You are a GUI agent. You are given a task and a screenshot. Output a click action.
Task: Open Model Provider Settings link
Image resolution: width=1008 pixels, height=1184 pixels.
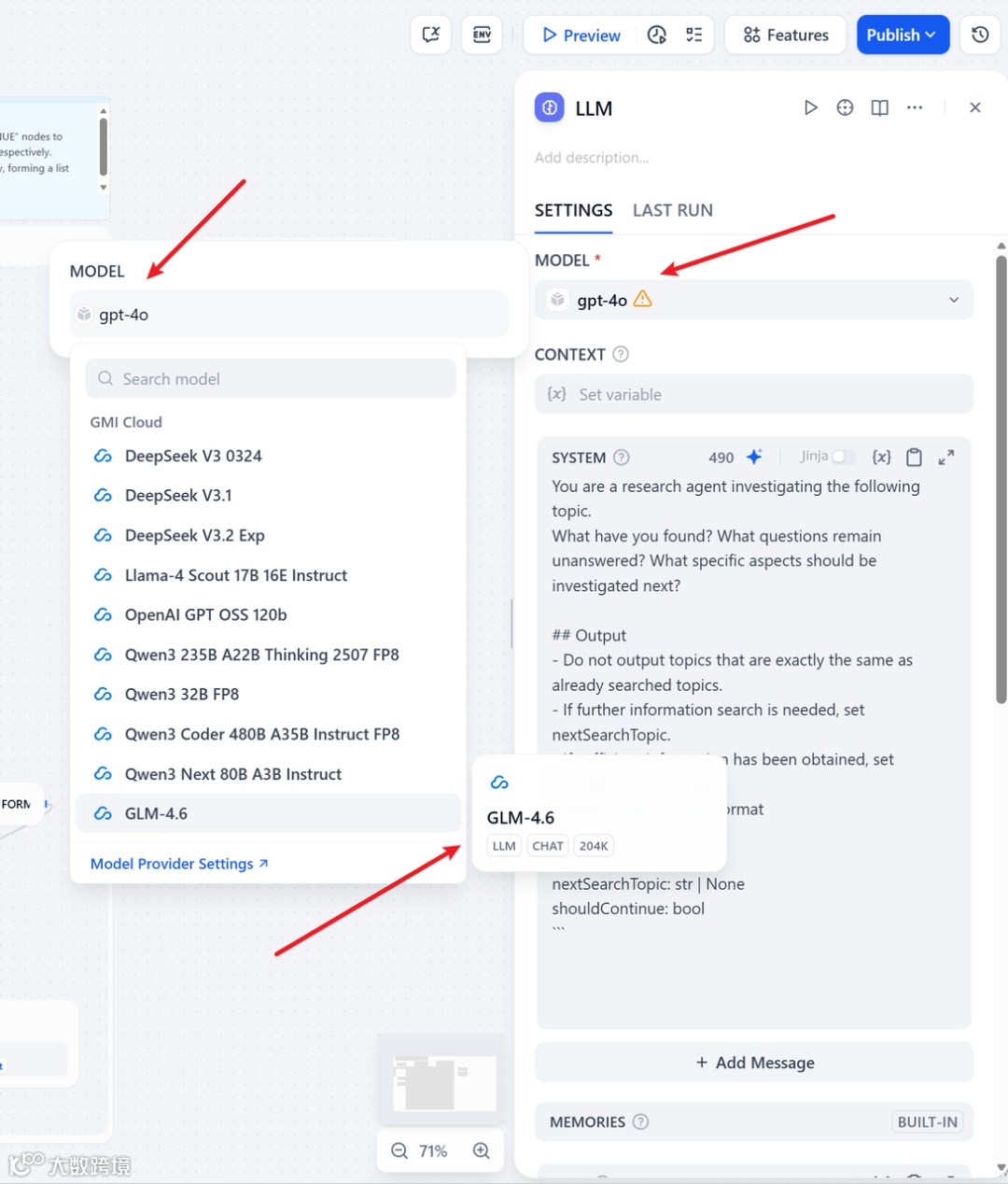pos(179,864)
